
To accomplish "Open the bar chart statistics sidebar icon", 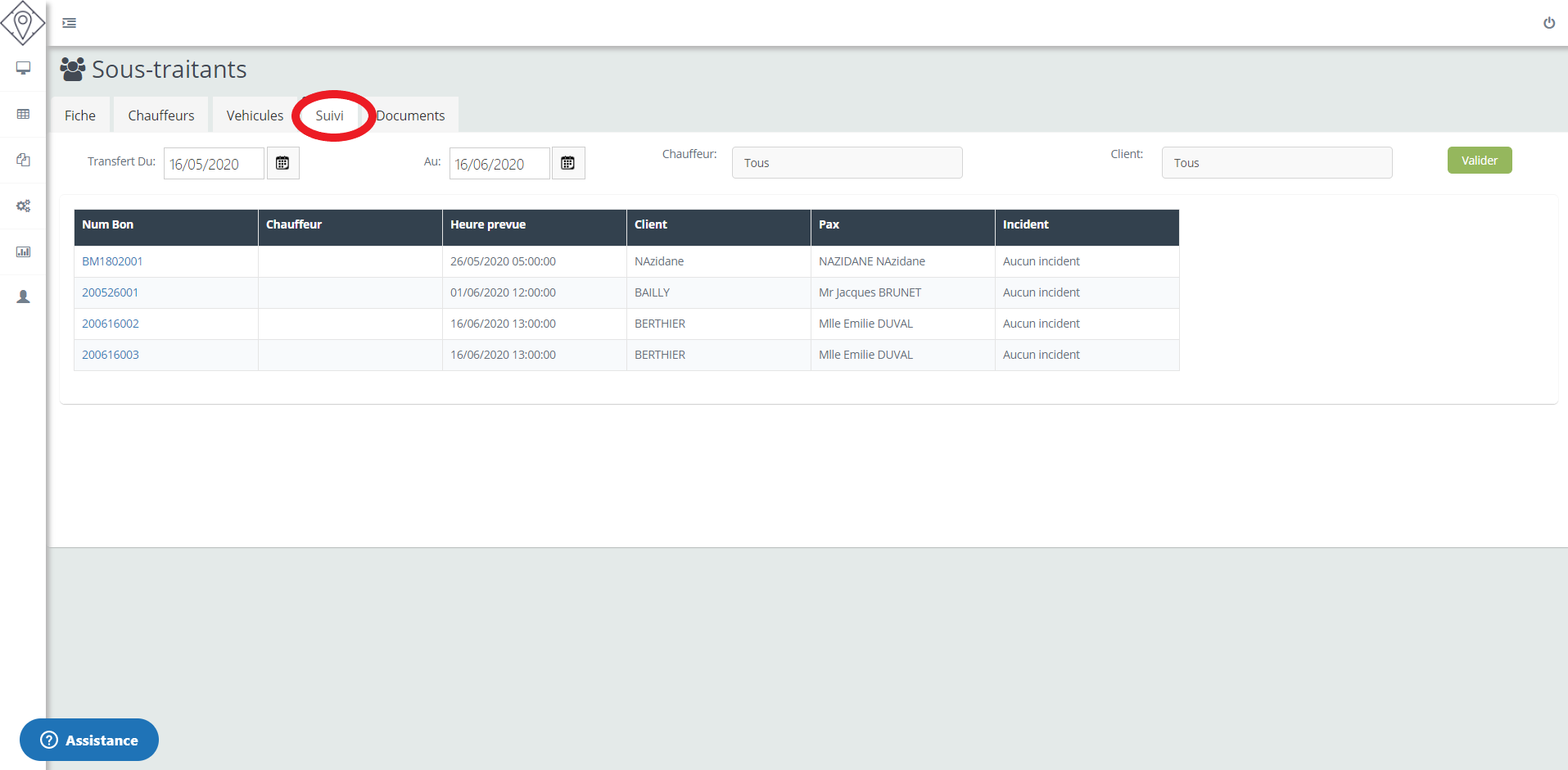I will point(23,251).
